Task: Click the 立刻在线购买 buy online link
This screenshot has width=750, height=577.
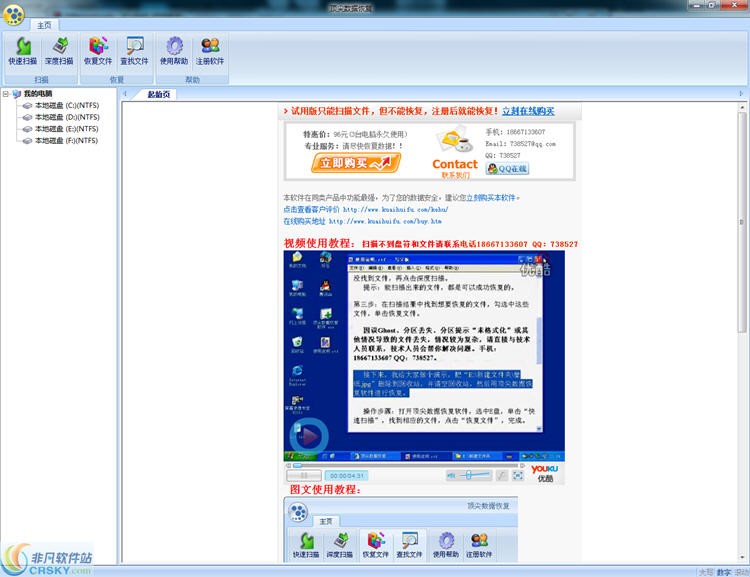Action: pyautogui.click(x=528, y=111)
